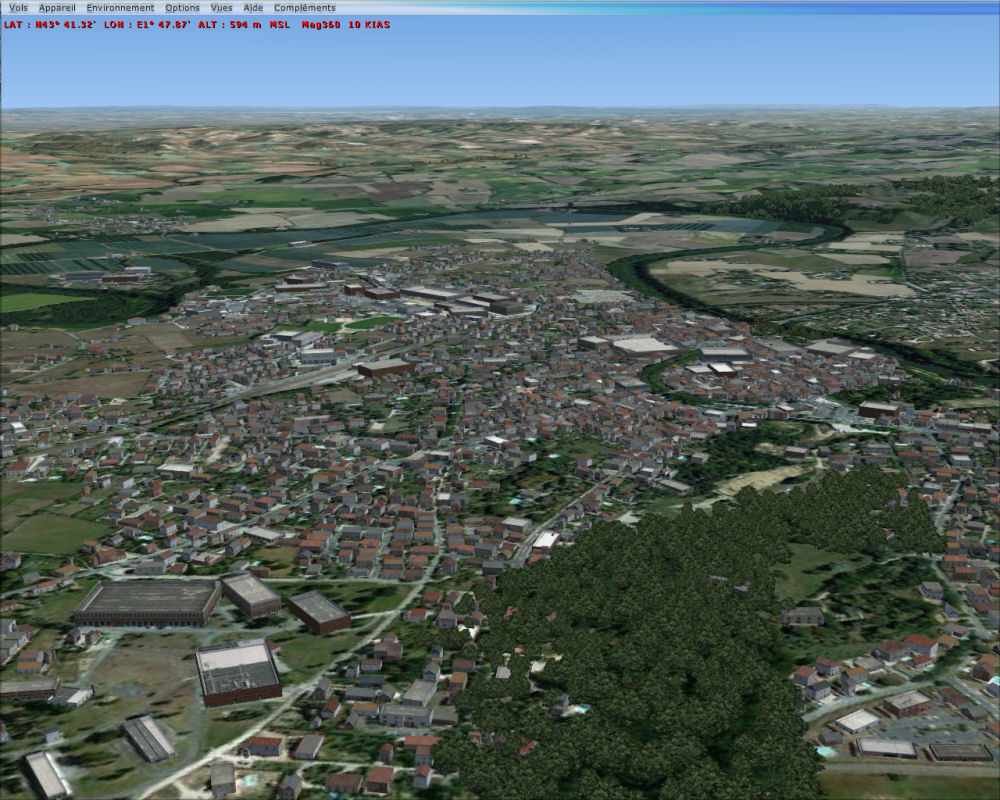Click the LAT latitude readout in red
Viewport: 1000px width, 800px height.
[38, 24]
